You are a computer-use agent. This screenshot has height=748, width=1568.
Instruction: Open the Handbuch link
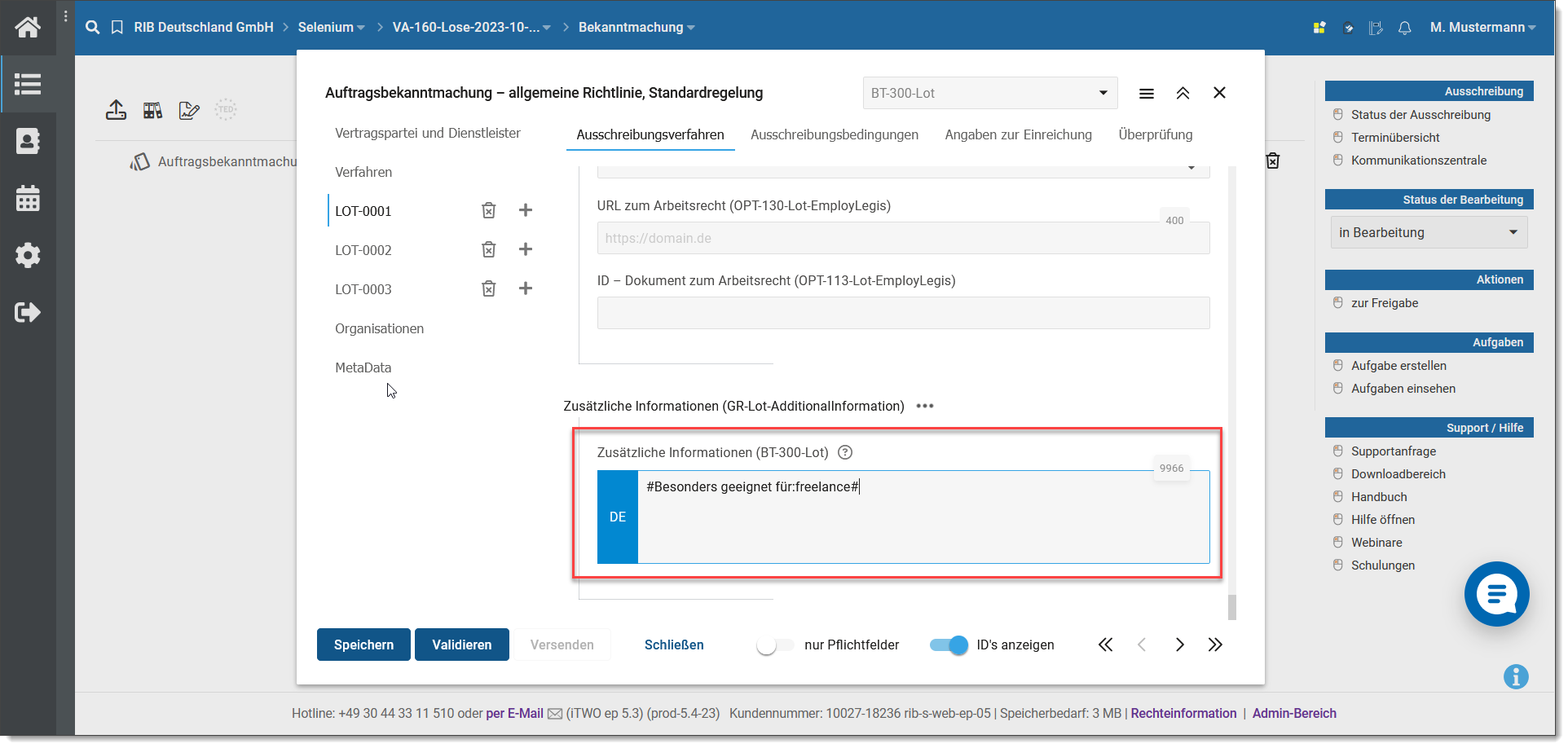click(x=1379, y=497)
